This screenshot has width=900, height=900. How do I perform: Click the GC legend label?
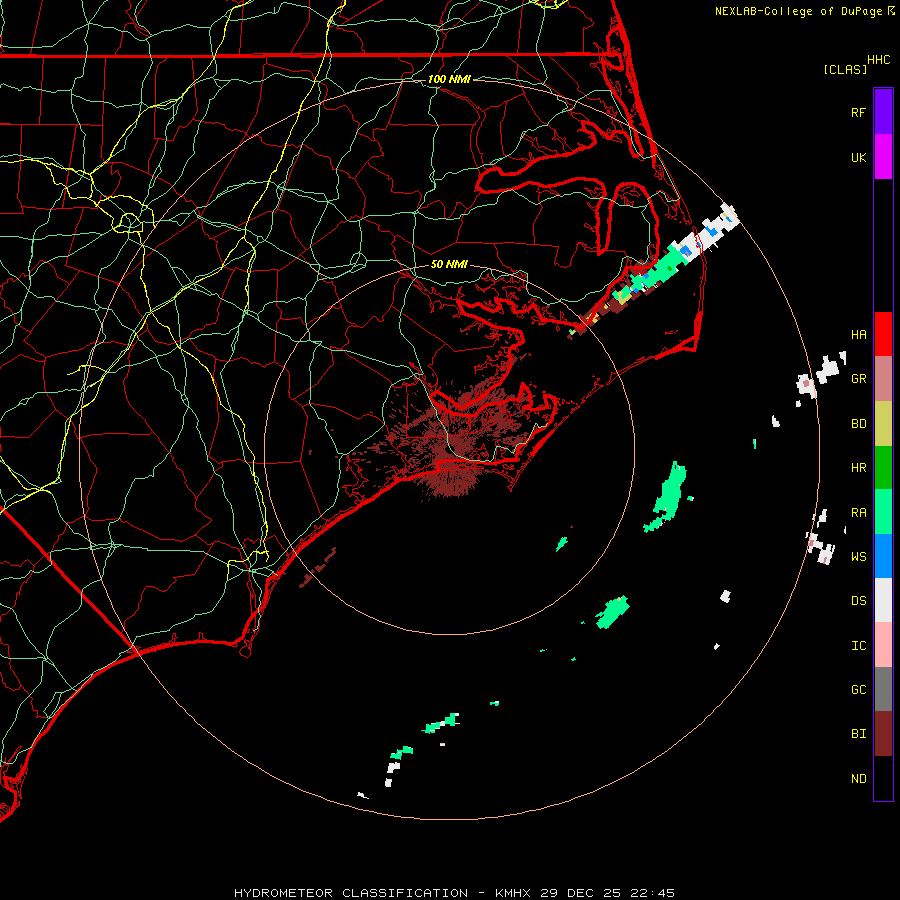pyautogui.click(x=858, y=690)
